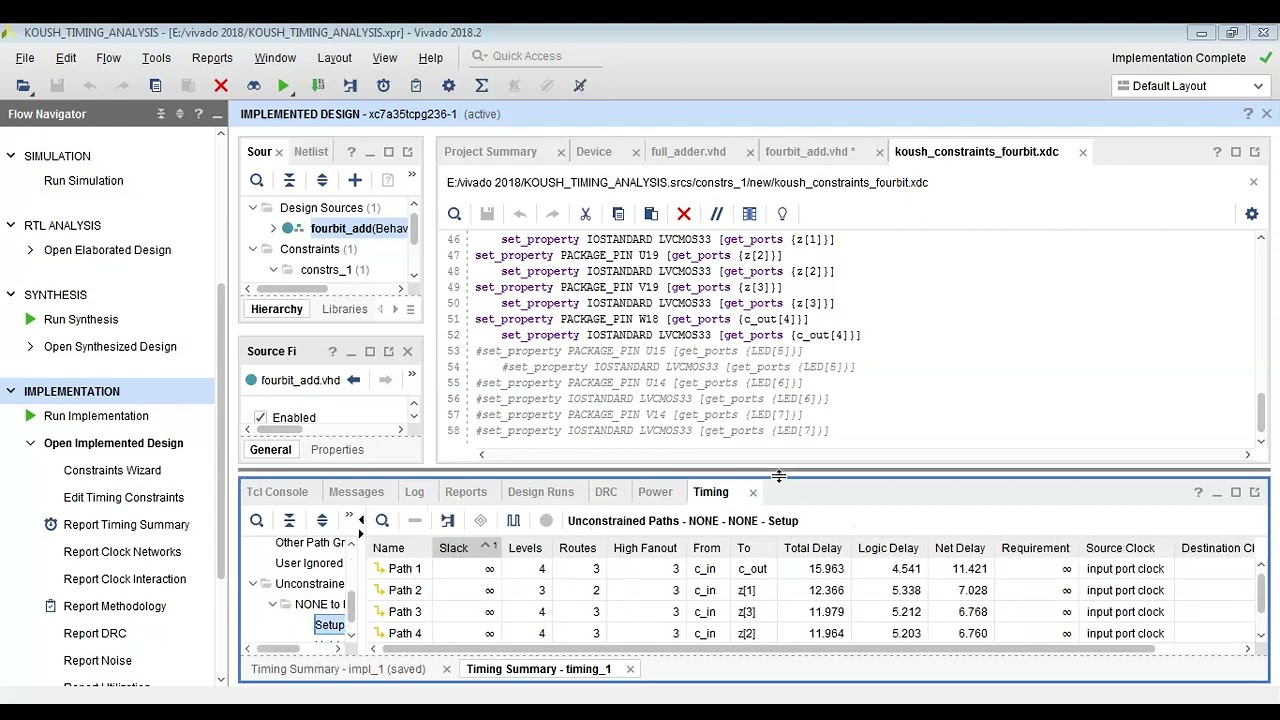Click the Settings gear in main toolbar
This screenshot has height=720, width=1280.
[448, 86]
